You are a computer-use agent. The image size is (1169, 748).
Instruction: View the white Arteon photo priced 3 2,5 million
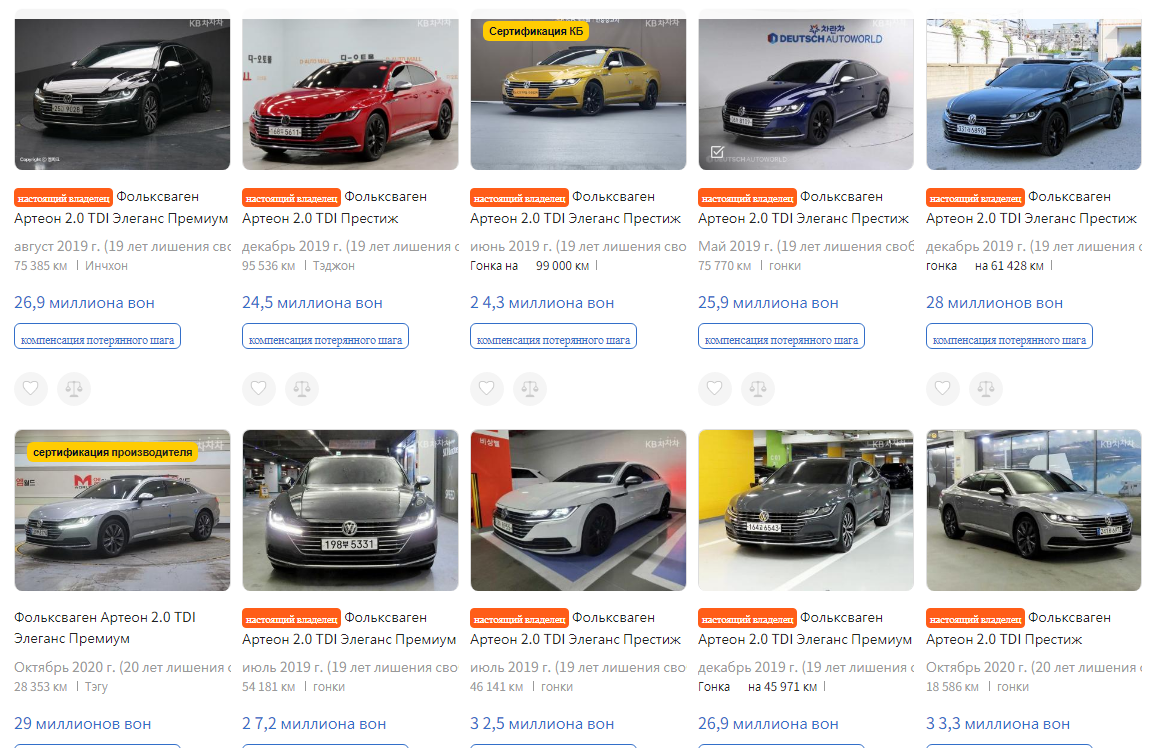click(x=579, y=510)
